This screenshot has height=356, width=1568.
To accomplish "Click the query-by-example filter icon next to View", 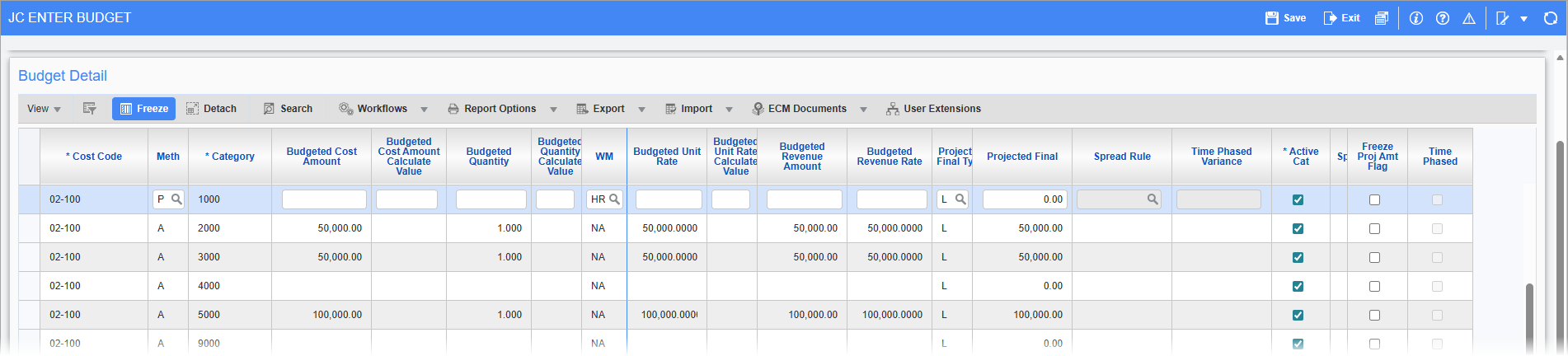I will (x=90, y=109).
